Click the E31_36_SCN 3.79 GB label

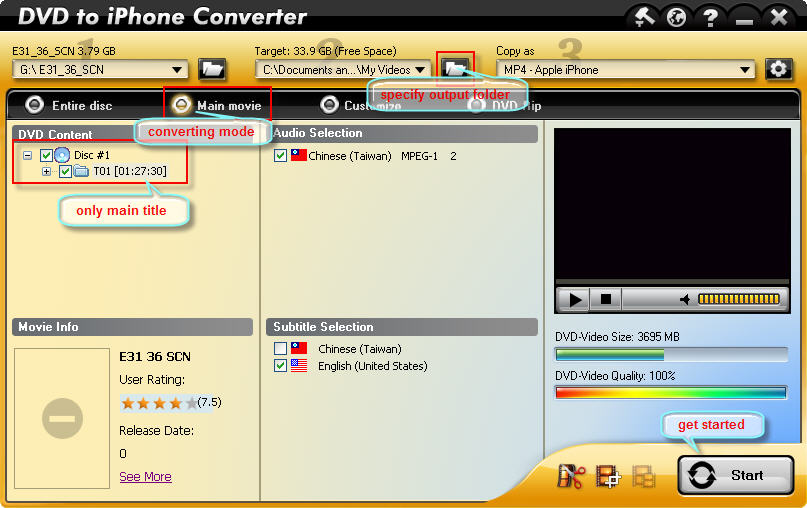(x=64, y=51)
